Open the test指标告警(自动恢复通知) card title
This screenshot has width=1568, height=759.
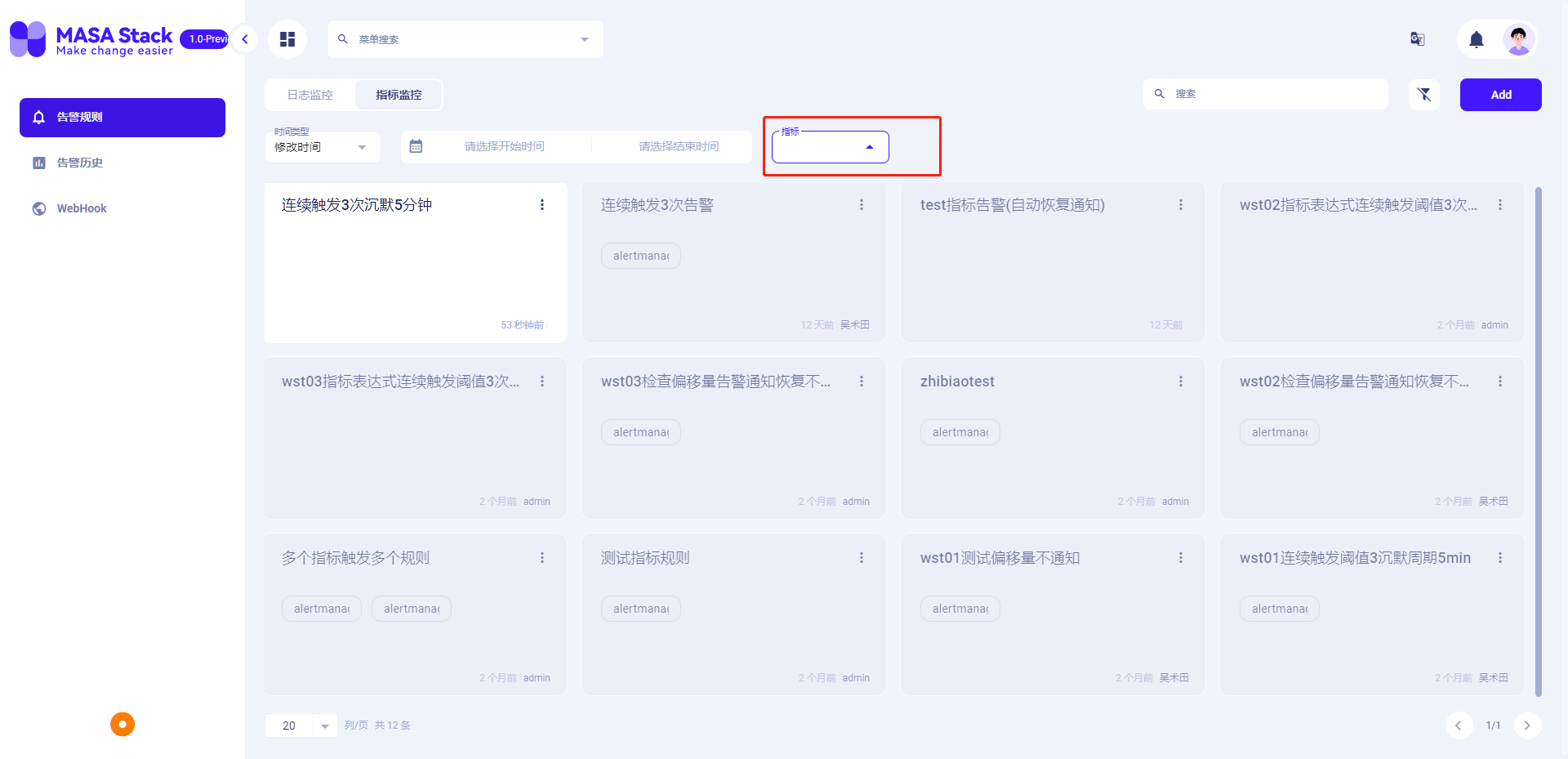[1013, 205]
